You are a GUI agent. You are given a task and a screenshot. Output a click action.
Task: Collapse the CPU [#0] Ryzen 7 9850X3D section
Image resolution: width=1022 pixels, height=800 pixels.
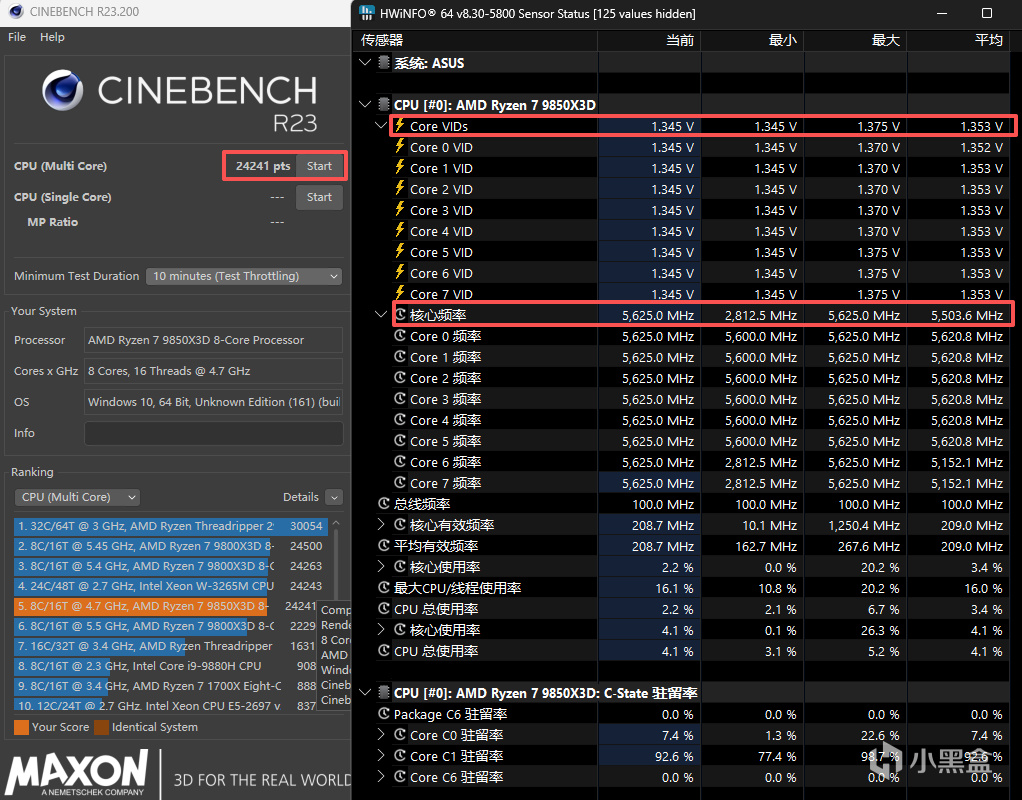[x=365, y=104]
